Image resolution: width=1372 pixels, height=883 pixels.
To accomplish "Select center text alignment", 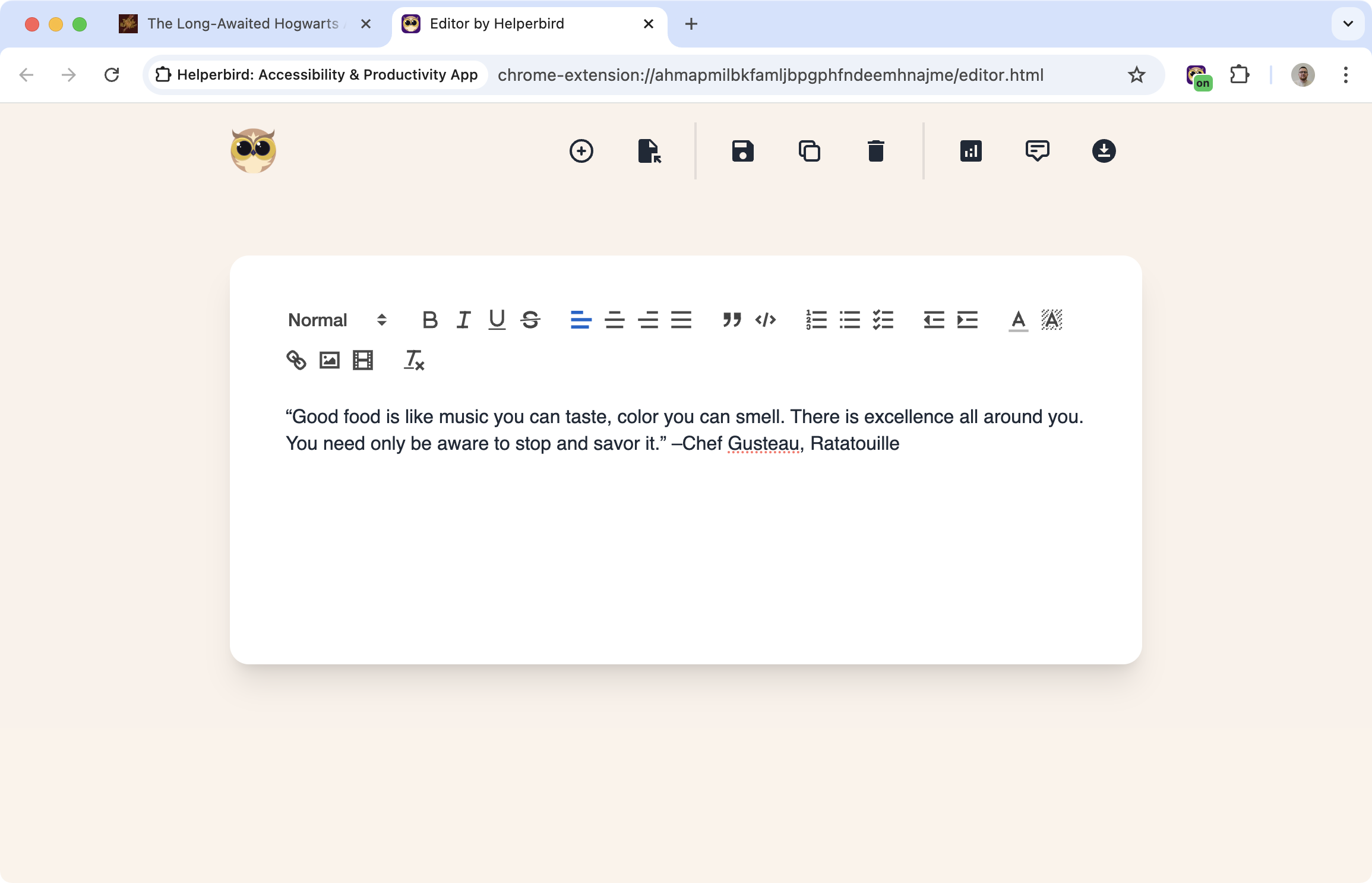I will 615,320.
